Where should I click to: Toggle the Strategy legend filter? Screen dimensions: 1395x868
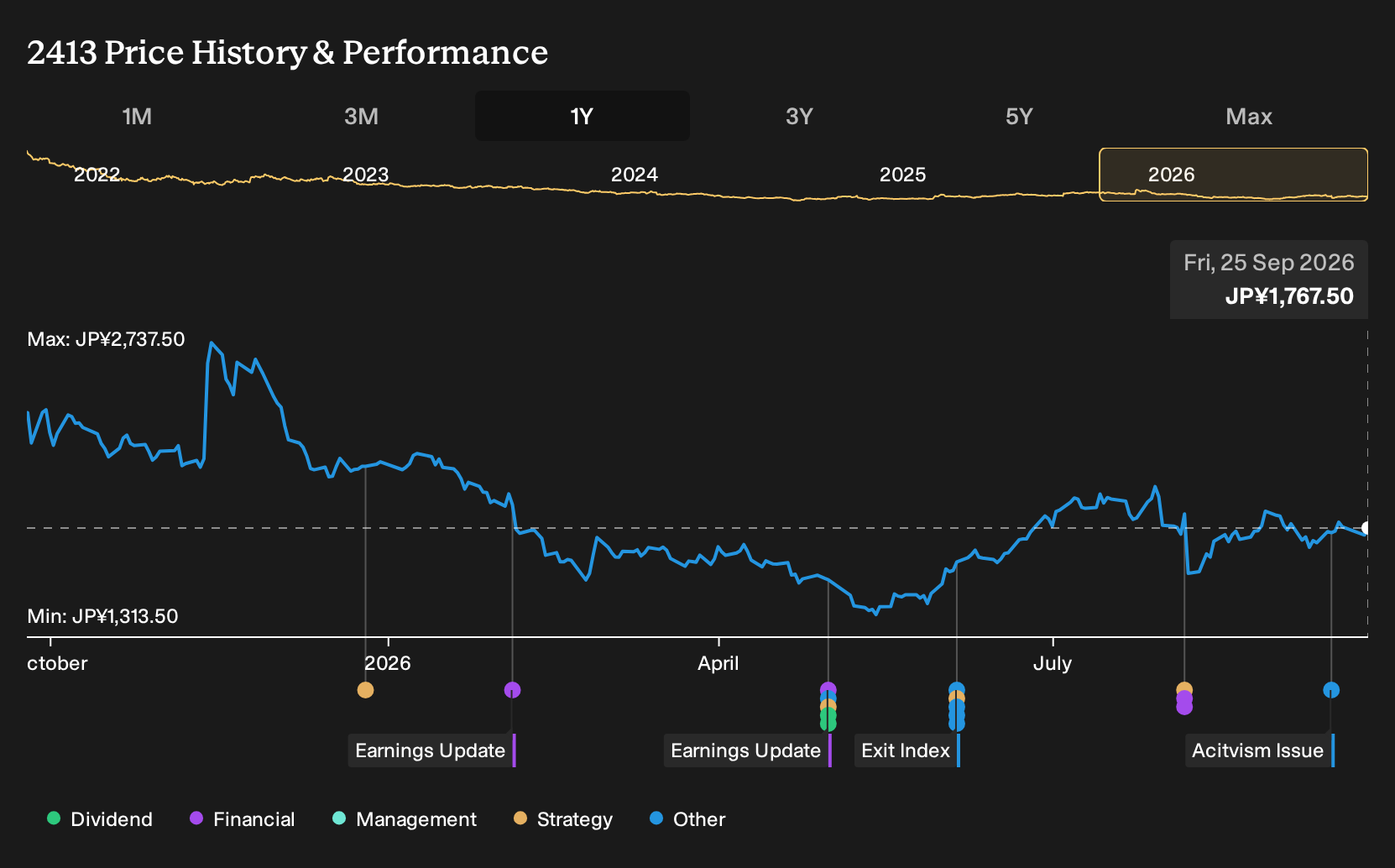[x=563, y=819]
